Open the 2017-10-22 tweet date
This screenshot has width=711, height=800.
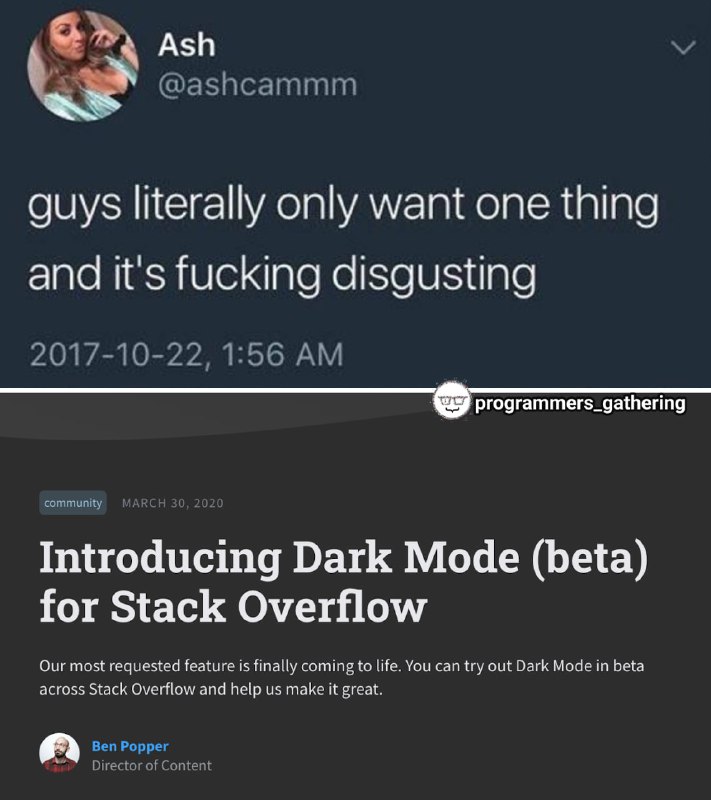pos(117,355)
